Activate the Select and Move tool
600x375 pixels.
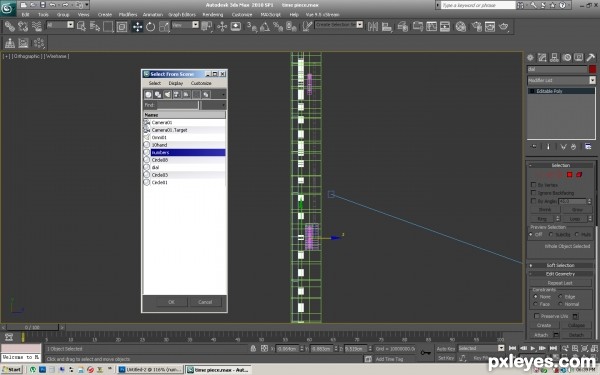click(x=137, y=26)
